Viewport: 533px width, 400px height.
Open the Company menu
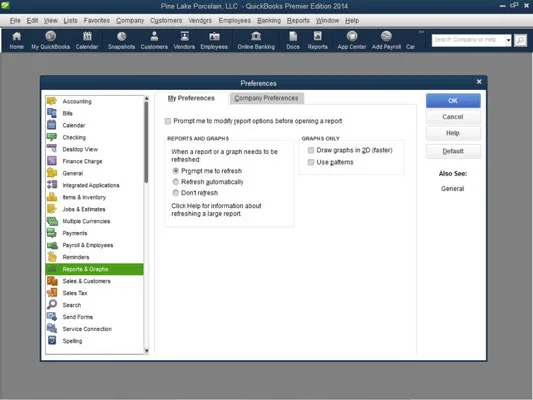[x=130, y=21]
